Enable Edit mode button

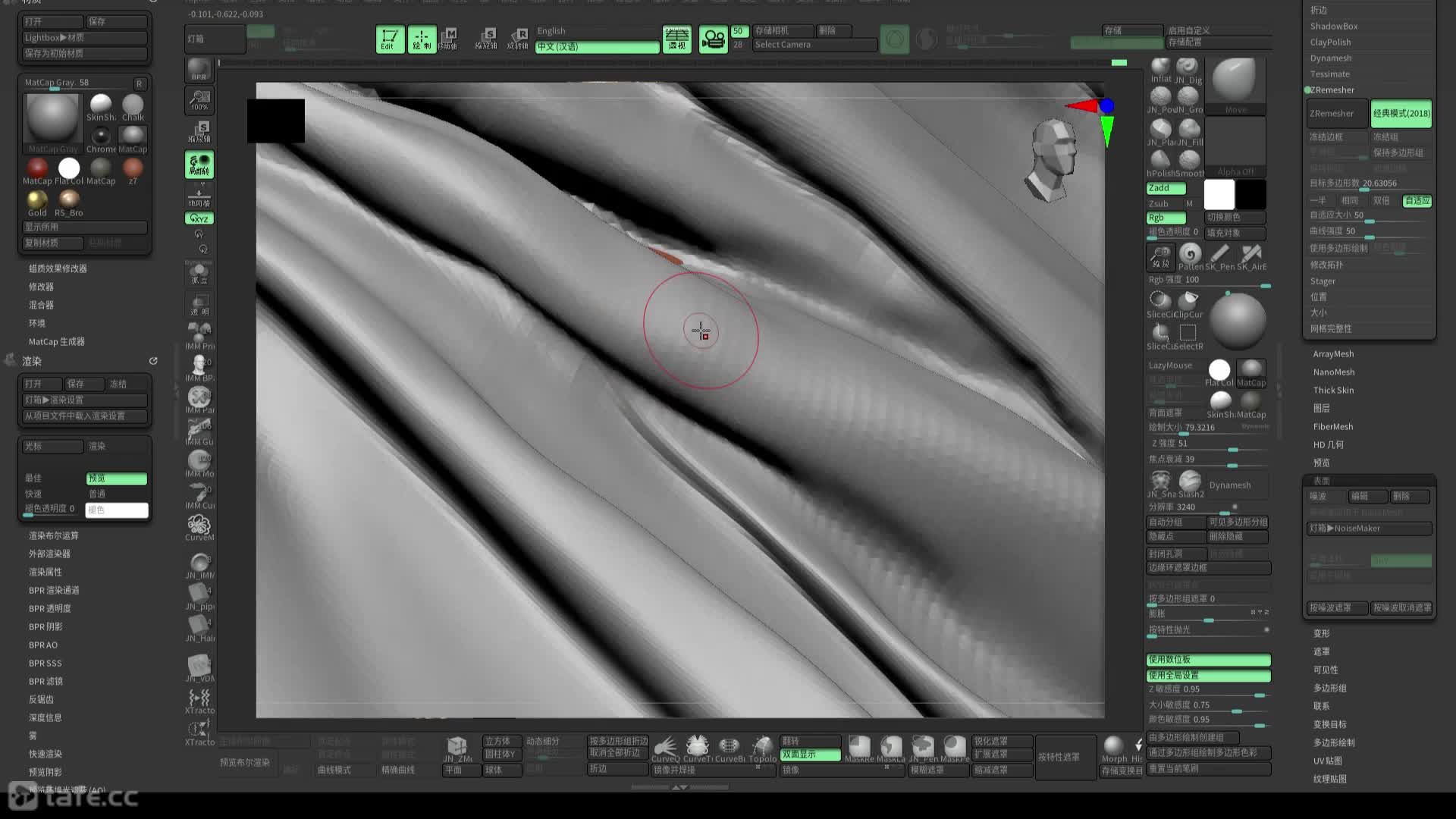pos(390,39)
